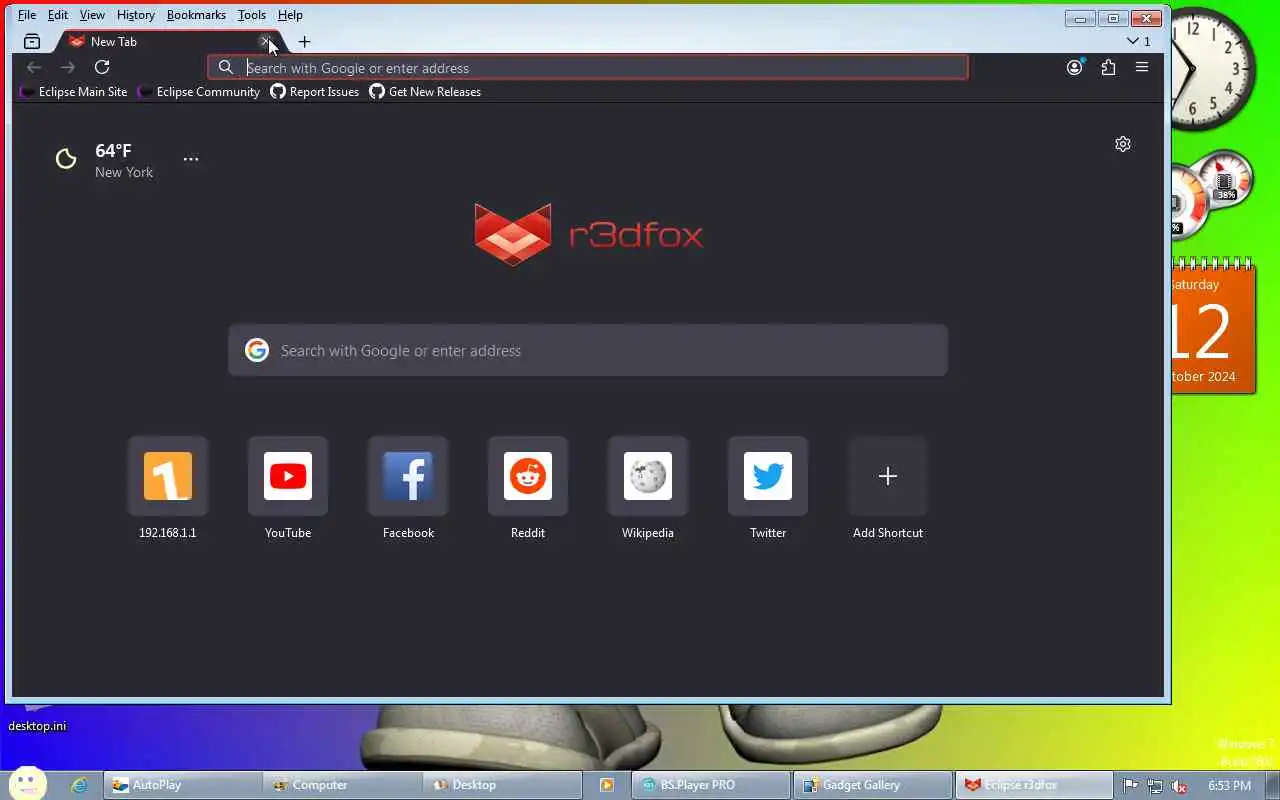Open Eclipse Main Site bookmark

click(x=75, y=92)
